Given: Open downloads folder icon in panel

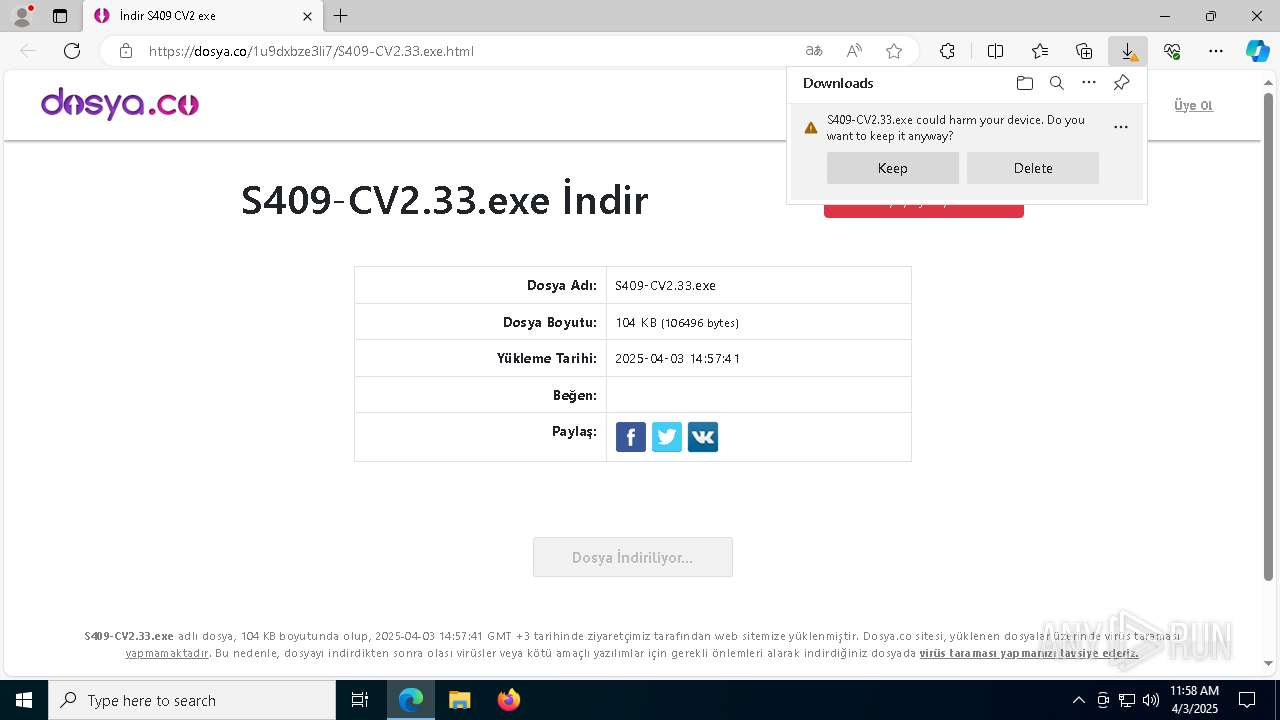Looking at the screenshot, I should [x=1025, y=83].
